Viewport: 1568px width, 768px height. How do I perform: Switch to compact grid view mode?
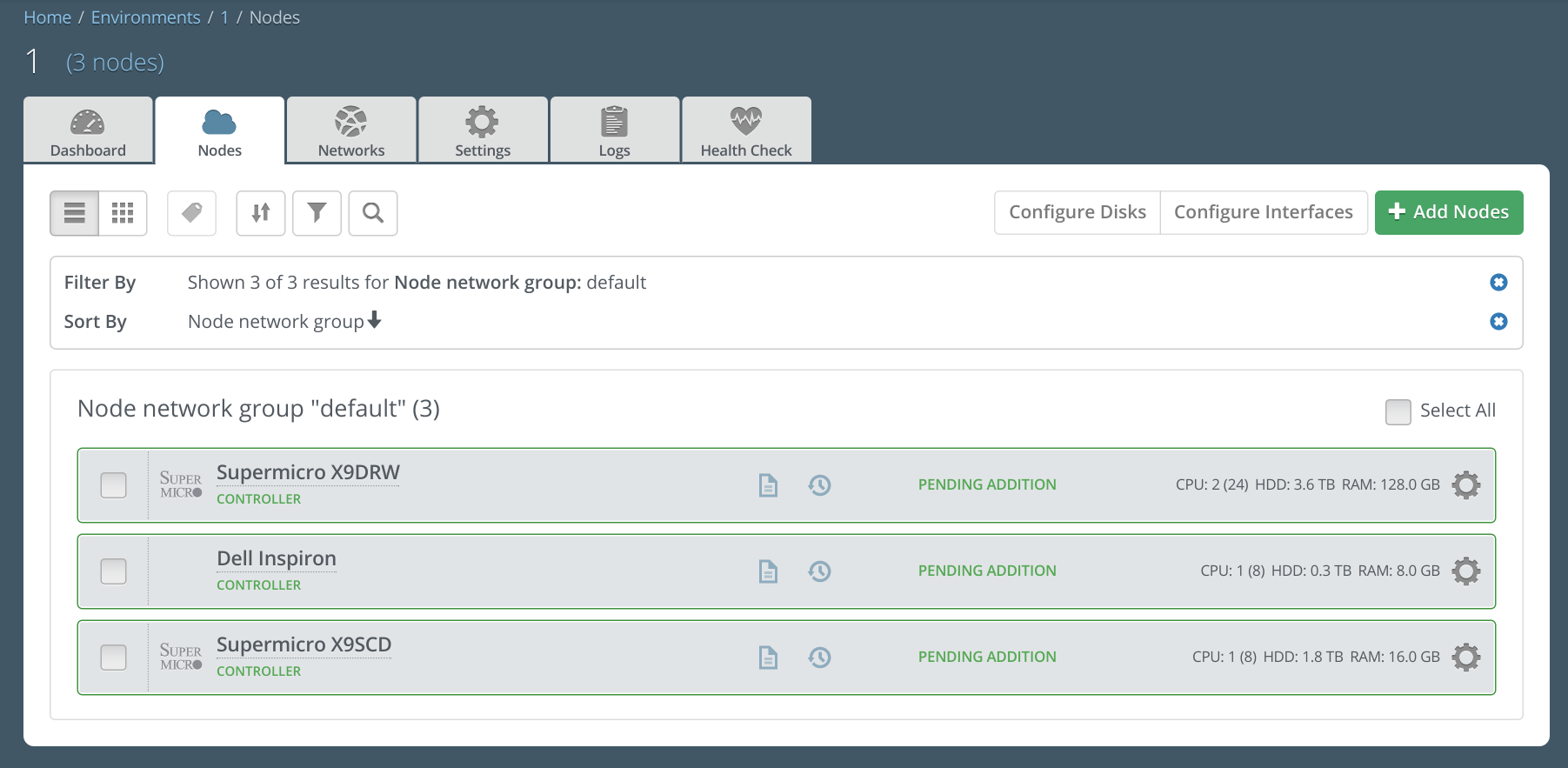pos(123,213)
